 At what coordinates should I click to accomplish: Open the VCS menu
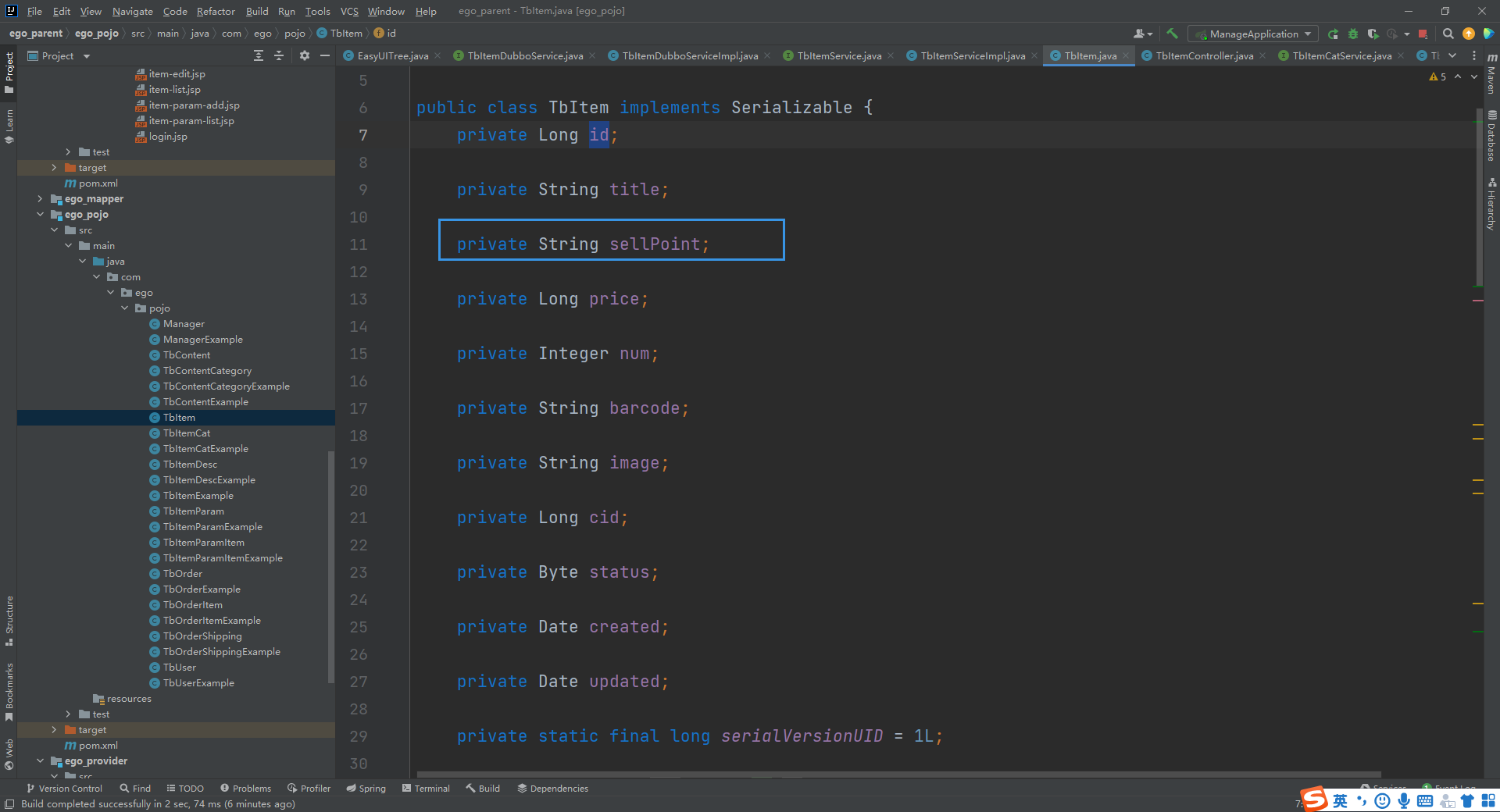349,11
